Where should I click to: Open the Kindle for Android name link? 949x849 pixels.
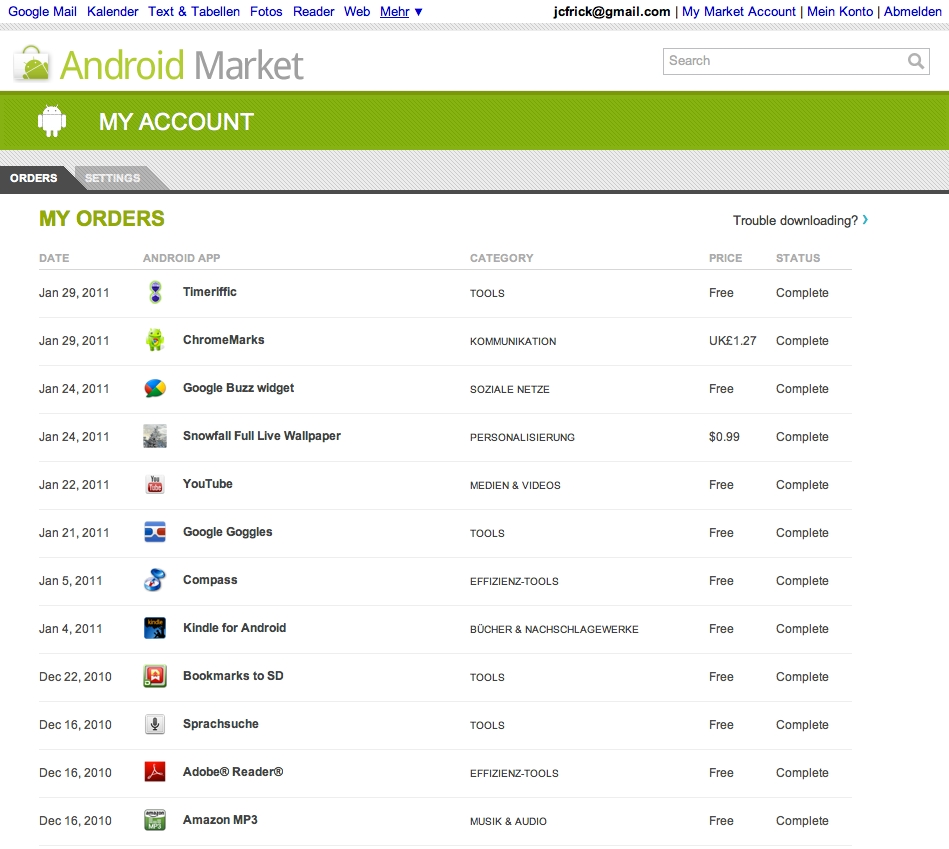click(x=234, y=628)
